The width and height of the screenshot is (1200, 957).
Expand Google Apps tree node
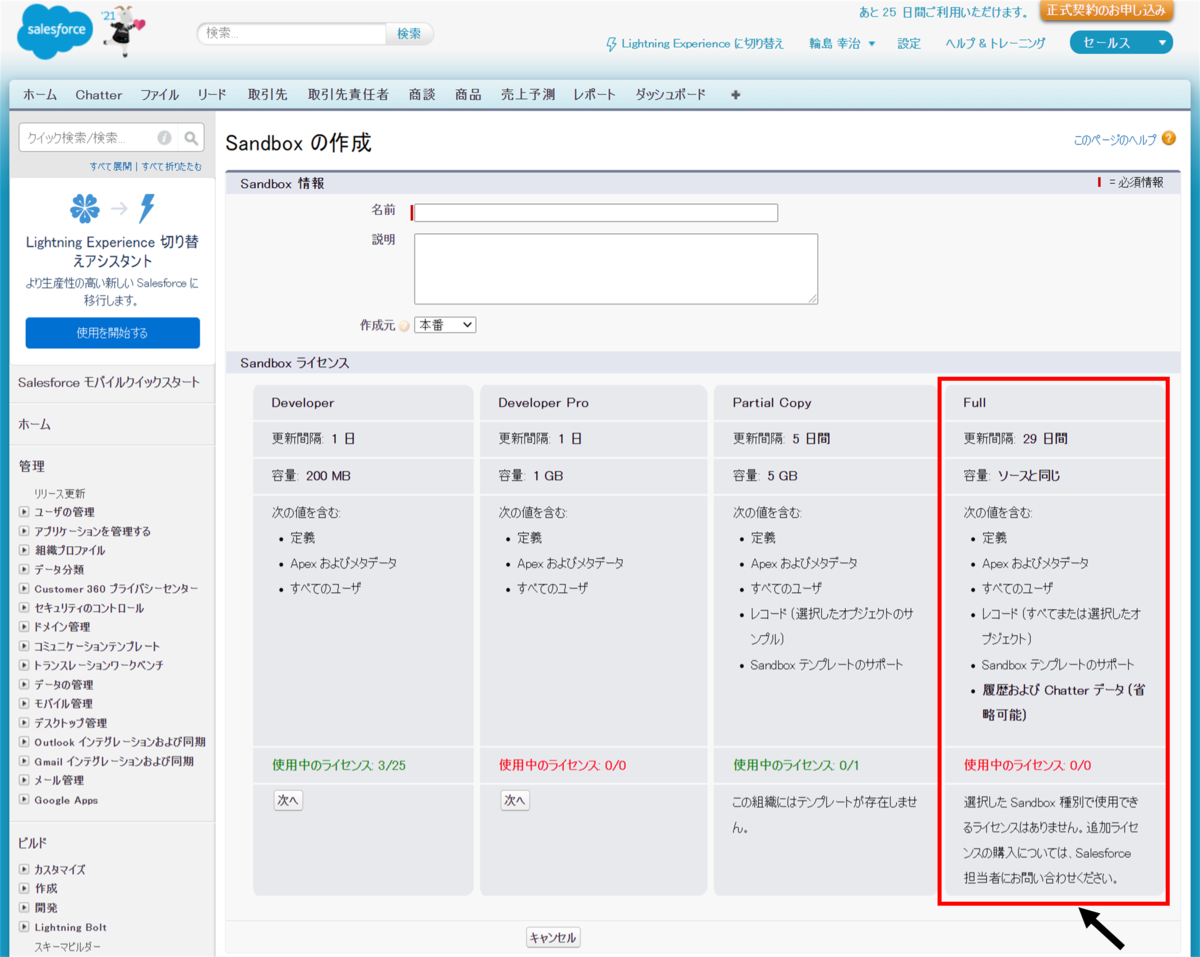pos(24,800)
